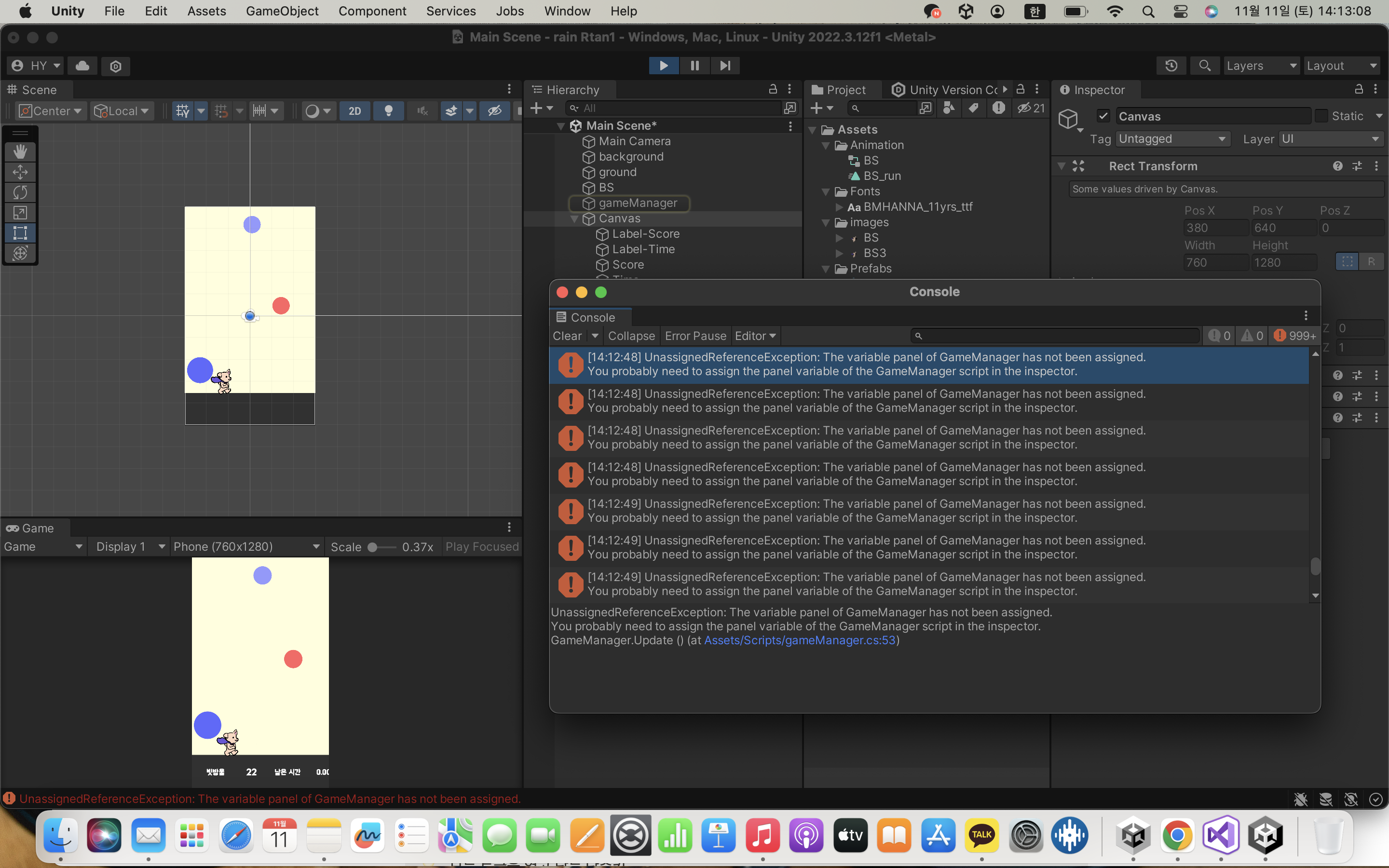Screen dimensions: 1389x868
Task: Open Rect Transform help icon
Action: coord(1338,166)
